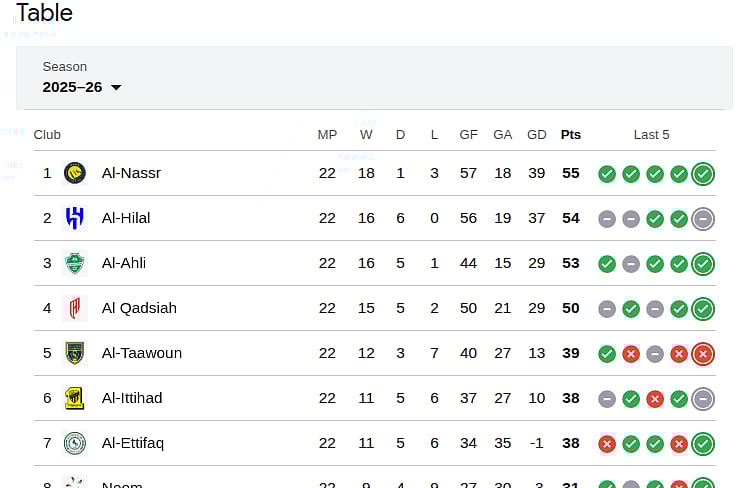
Task: Click the Al-Nassr club crest icon
Action: pyautogui.click(x=75, y=173)
